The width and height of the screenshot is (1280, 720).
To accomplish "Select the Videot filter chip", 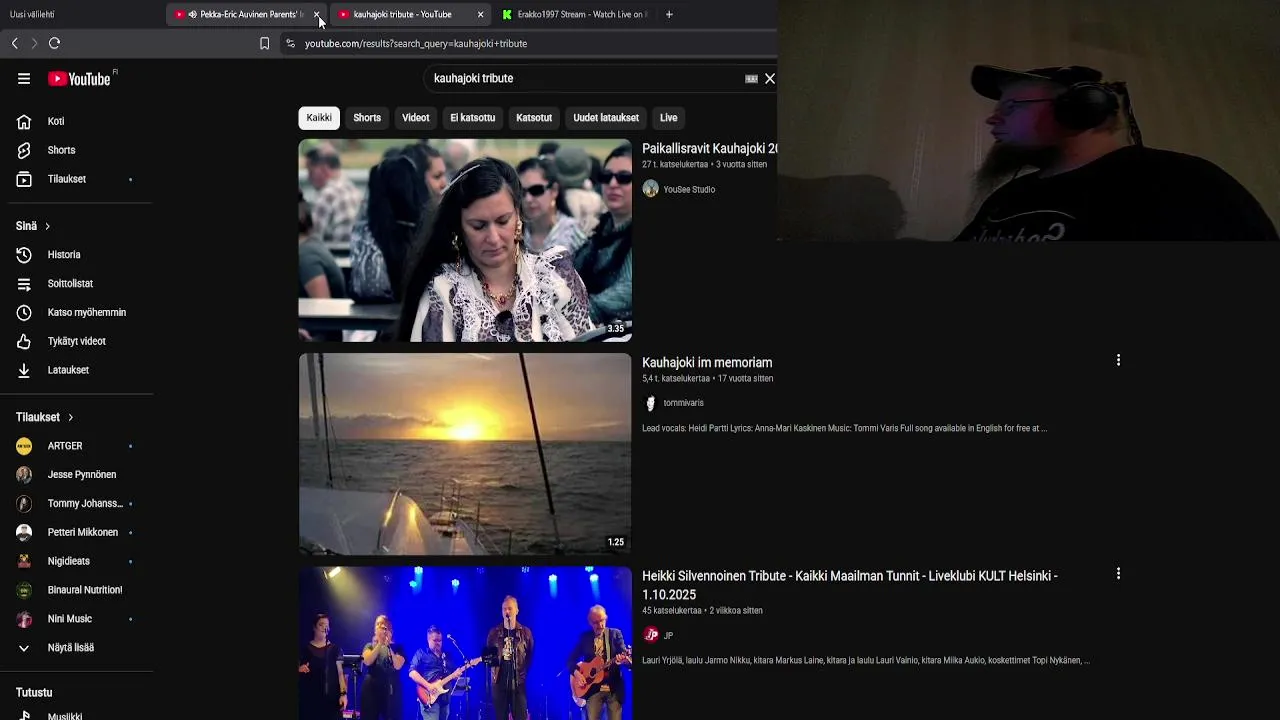I will [416, 118].
